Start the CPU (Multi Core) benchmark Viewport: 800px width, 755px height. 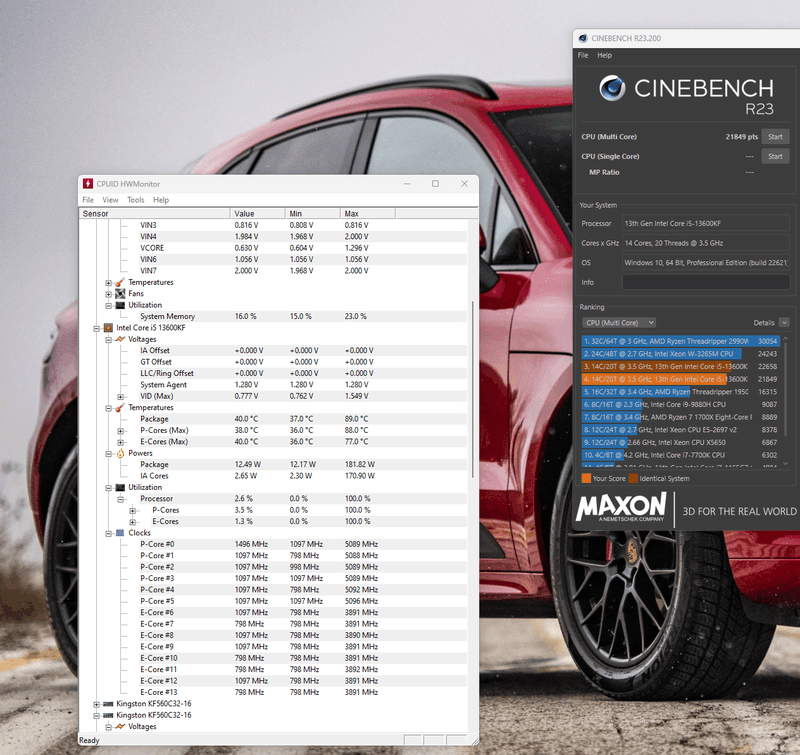pyautogui.click(x=776, y=137)
